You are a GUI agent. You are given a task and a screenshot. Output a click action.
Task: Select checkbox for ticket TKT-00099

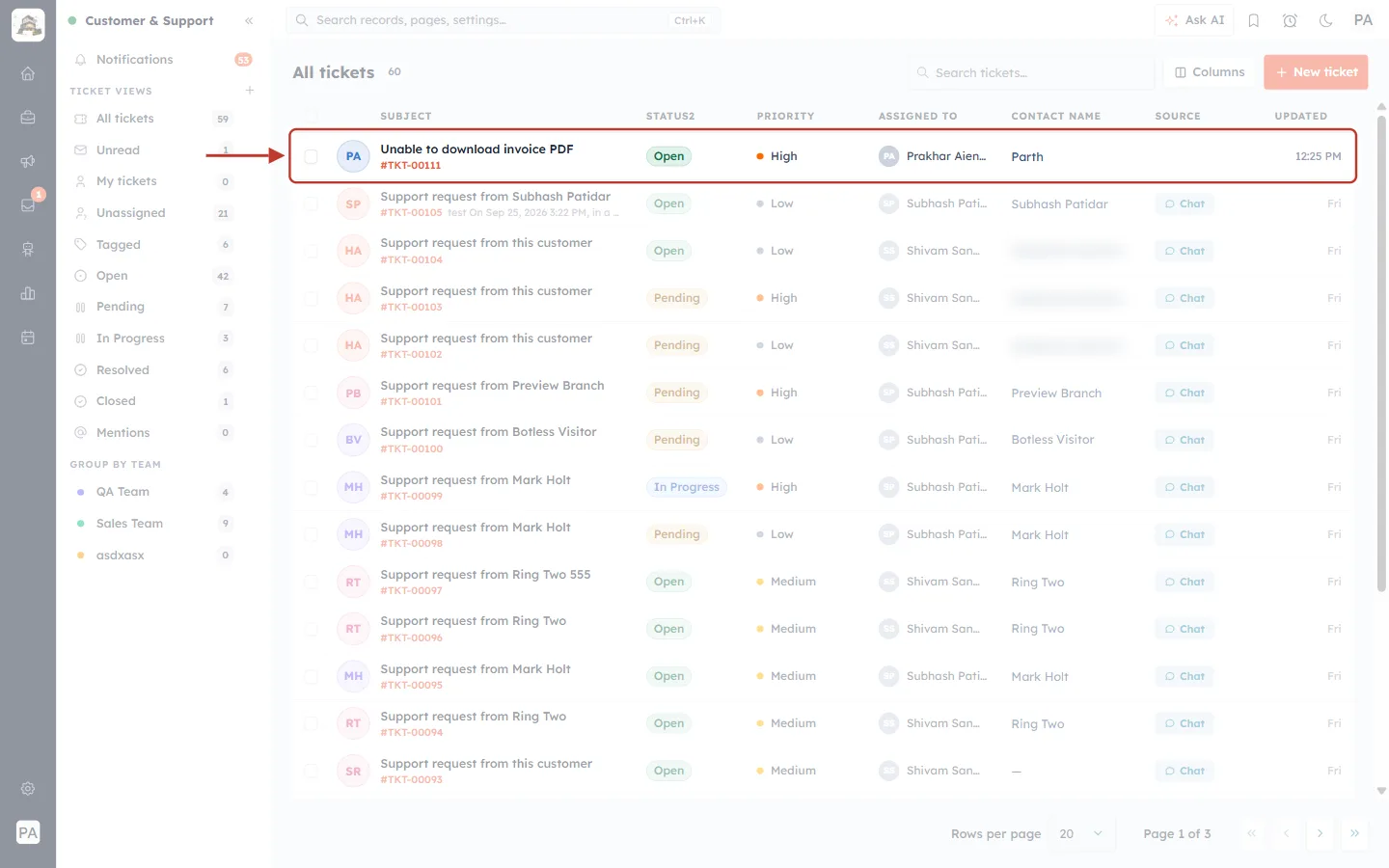pos(311,487)
